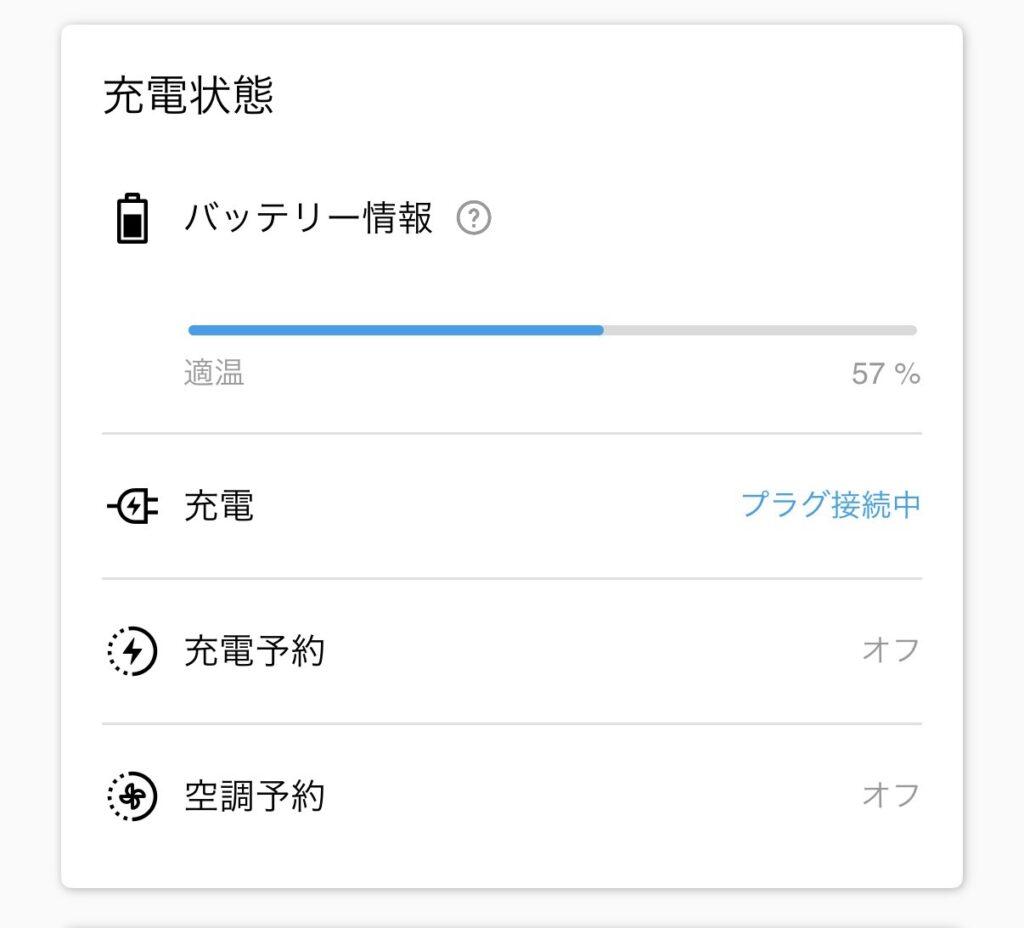Click the 空調予約 fan timer icon
Screen dimensions: 1024x928
pos(132,797)
